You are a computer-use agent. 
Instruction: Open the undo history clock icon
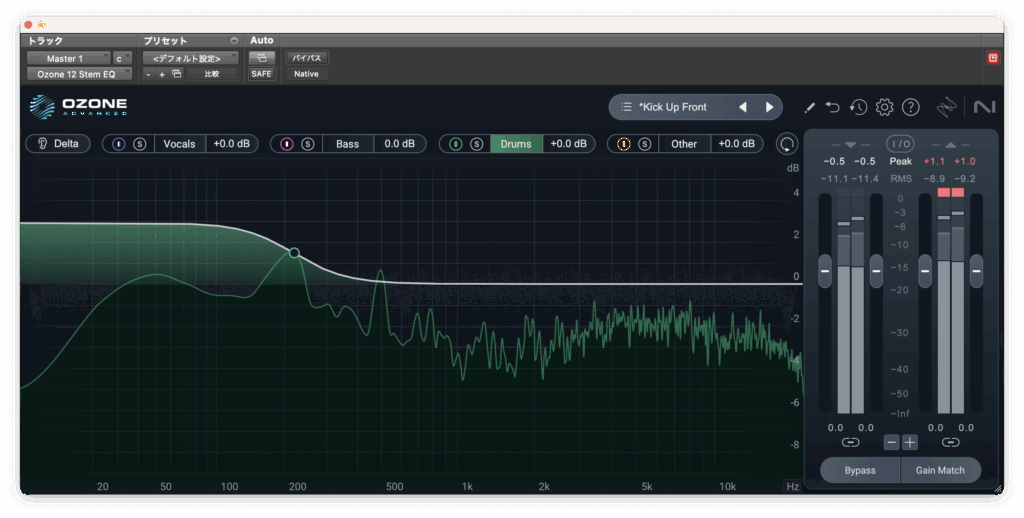tap(858, 107)
